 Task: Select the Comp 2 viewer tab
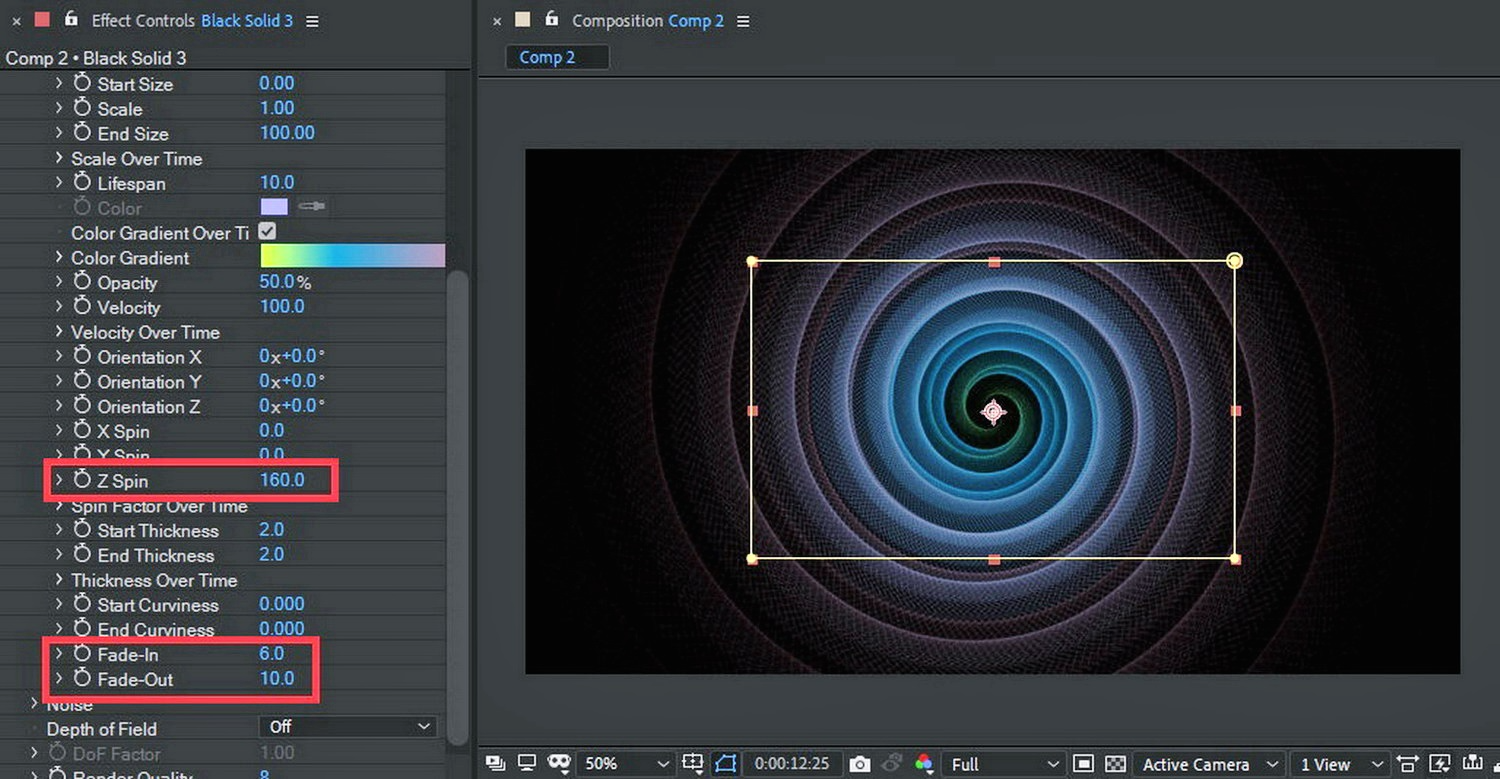[x=557, y=57]
